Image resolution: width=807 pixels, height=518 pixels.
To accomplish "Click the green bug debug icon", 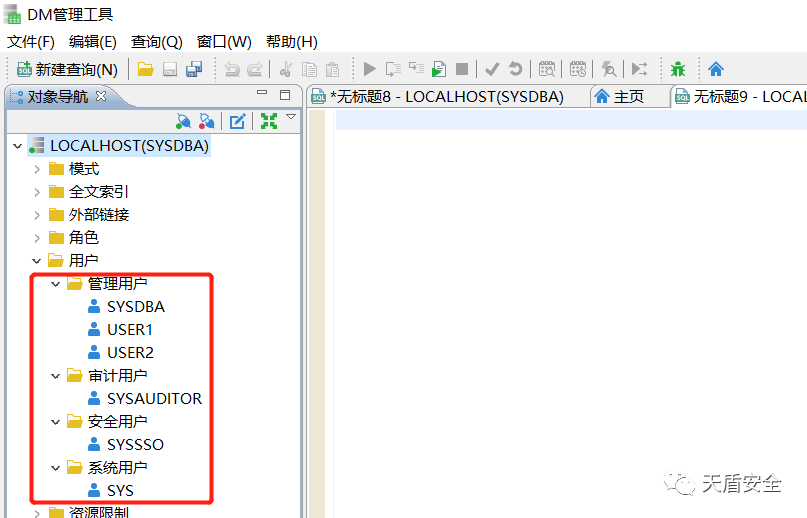I will point(679,69).
